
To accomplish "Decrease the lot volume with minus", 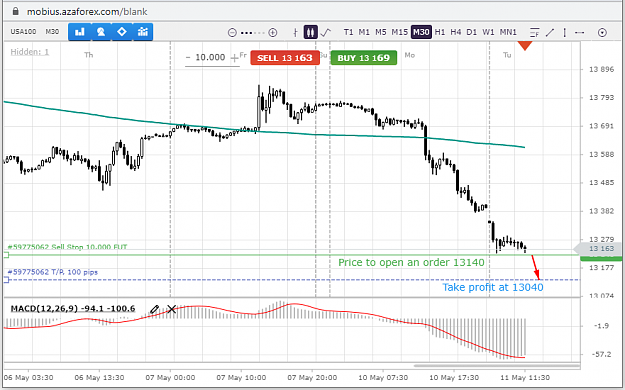I will pyautogui.click(x=188, y=57).
